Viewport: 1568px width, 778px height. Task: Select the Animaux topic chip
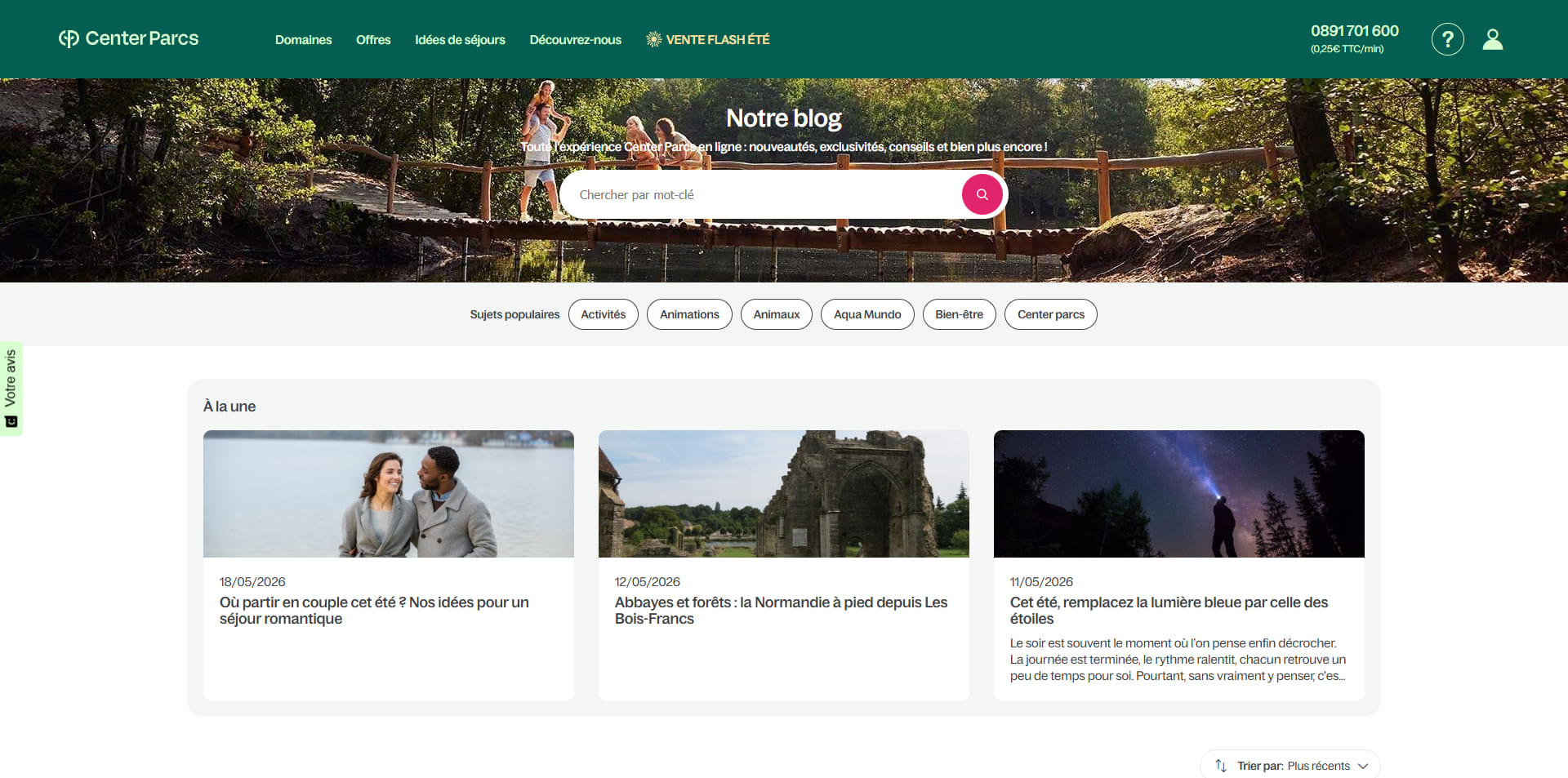pyautogui.click(x=776, y=314)
